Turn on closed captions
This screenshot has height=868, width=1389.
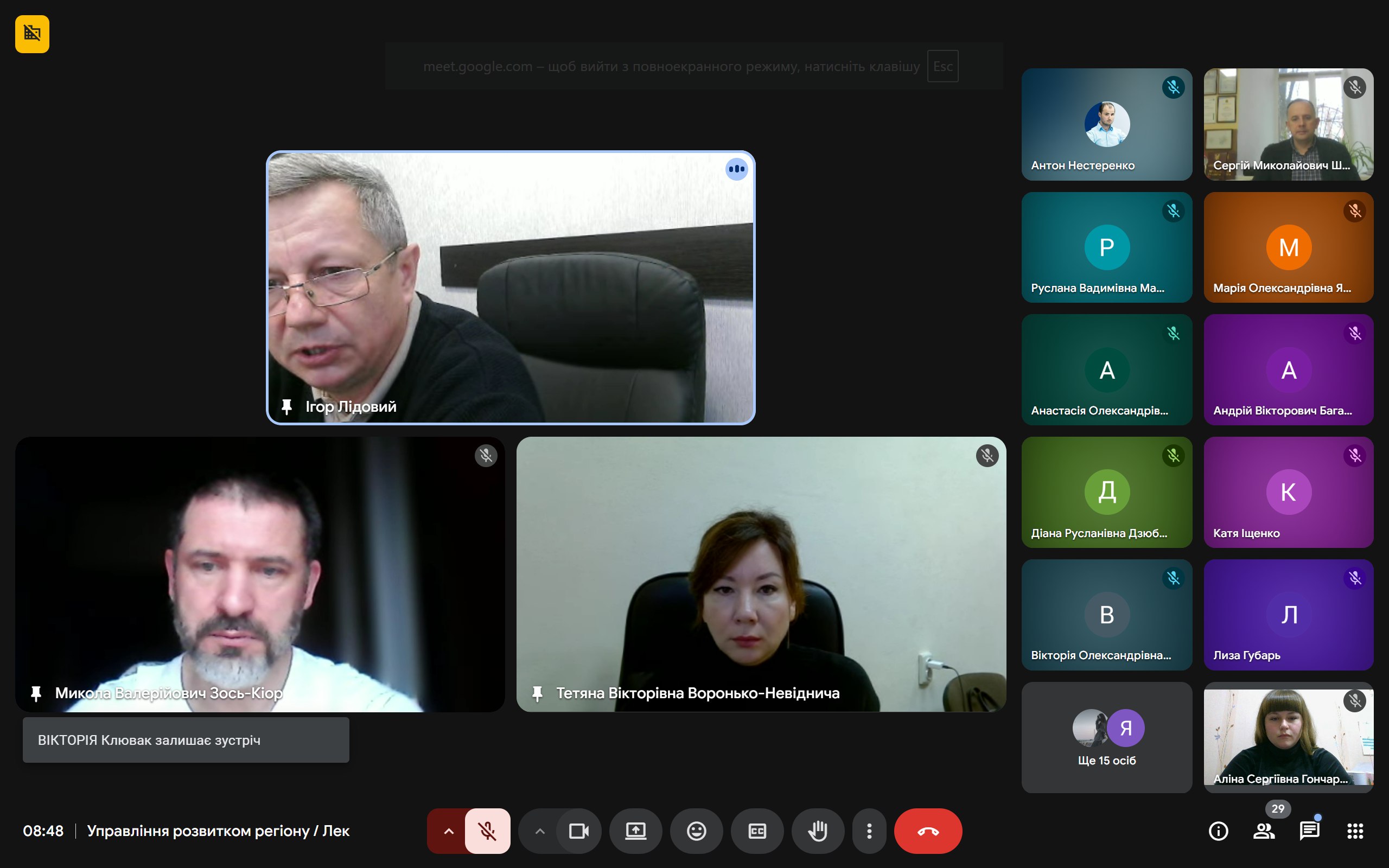pos(757,831)
